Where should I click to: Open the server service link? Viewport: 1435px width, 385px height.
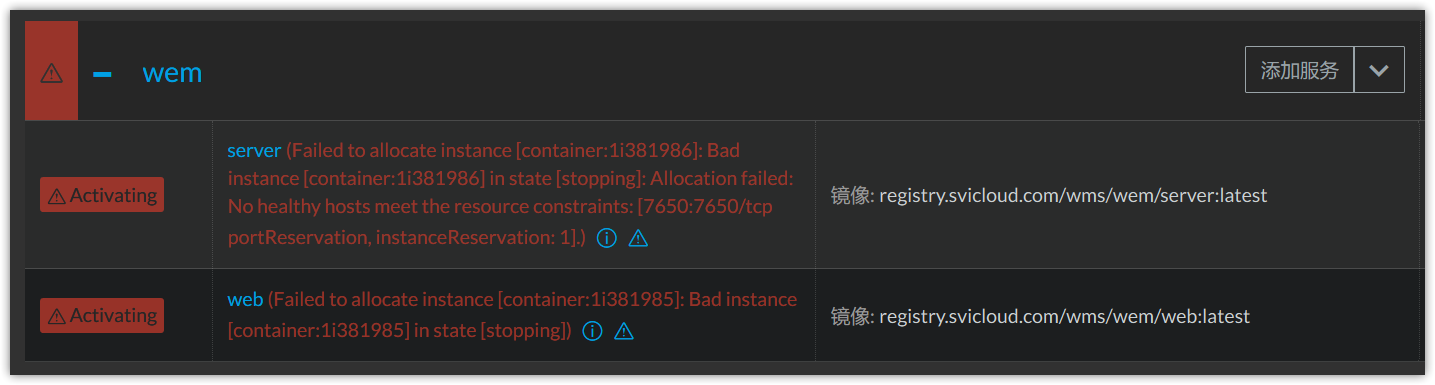(x=254, y=151)
